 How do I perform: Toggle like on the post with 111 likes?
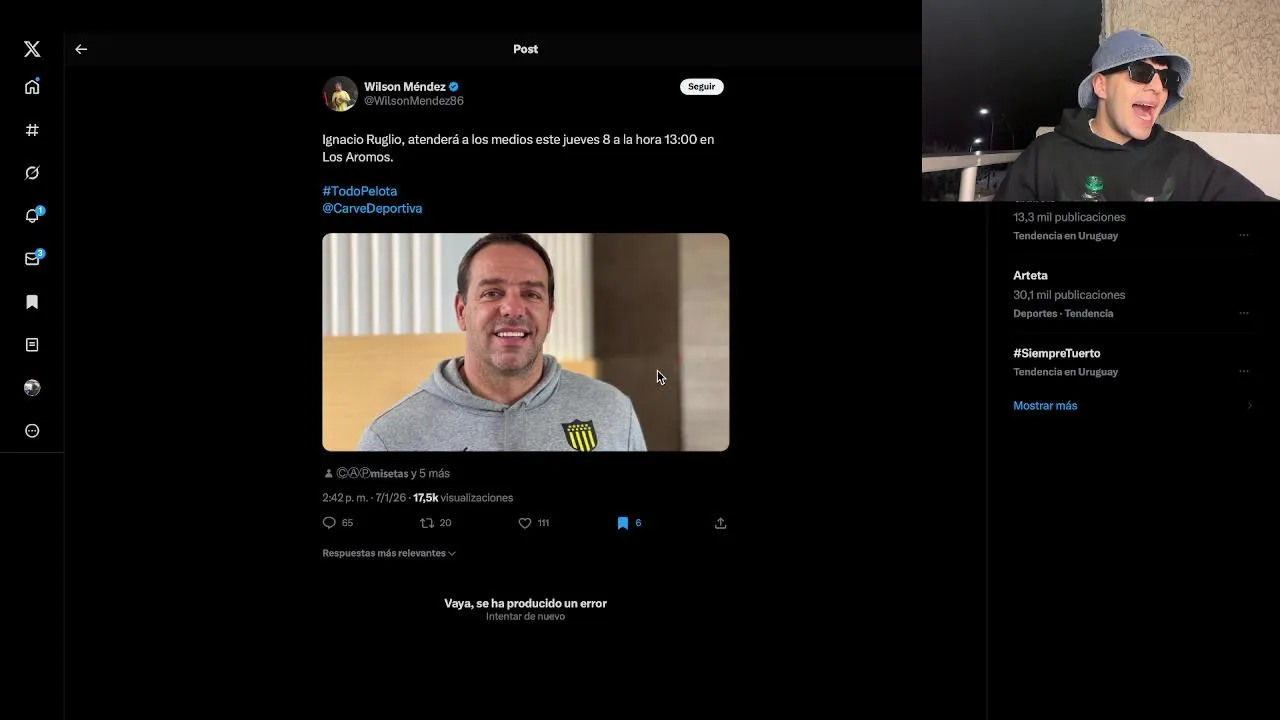click(525, 523)
